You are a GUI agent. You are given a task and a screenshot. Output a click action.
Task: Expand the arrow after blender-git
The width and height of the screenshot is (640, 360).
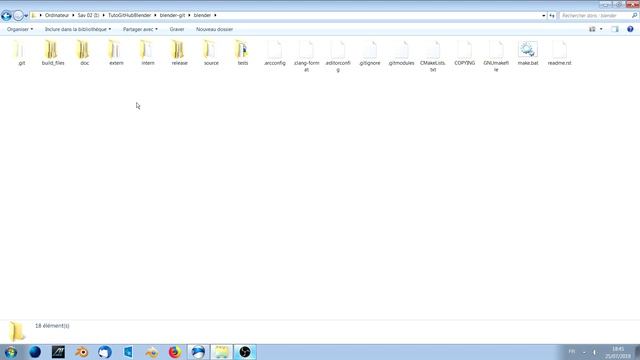189,15
